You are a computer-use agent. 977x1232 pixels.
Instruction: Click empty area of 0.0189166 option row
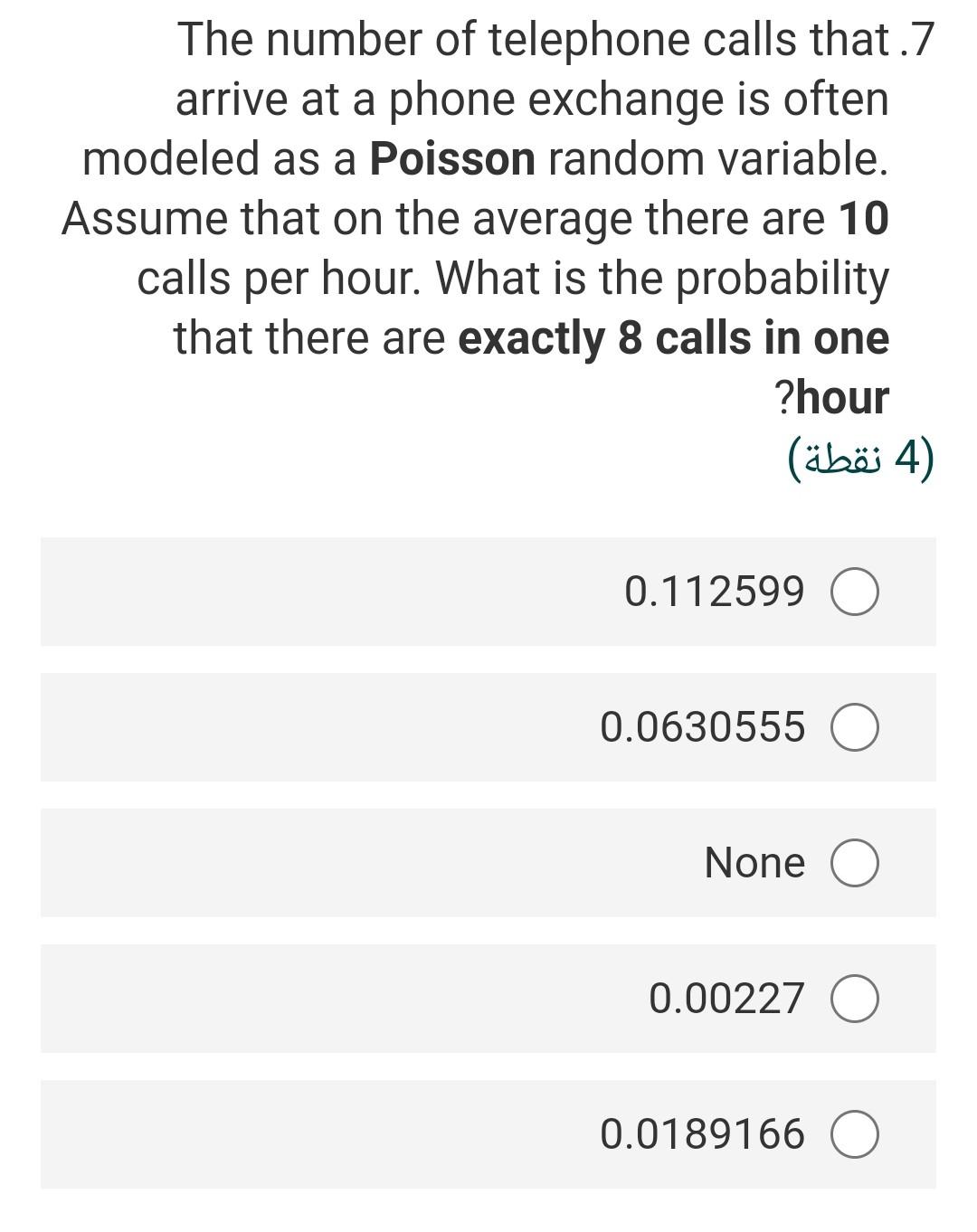pyautogui.click(x=317, y=1134)
